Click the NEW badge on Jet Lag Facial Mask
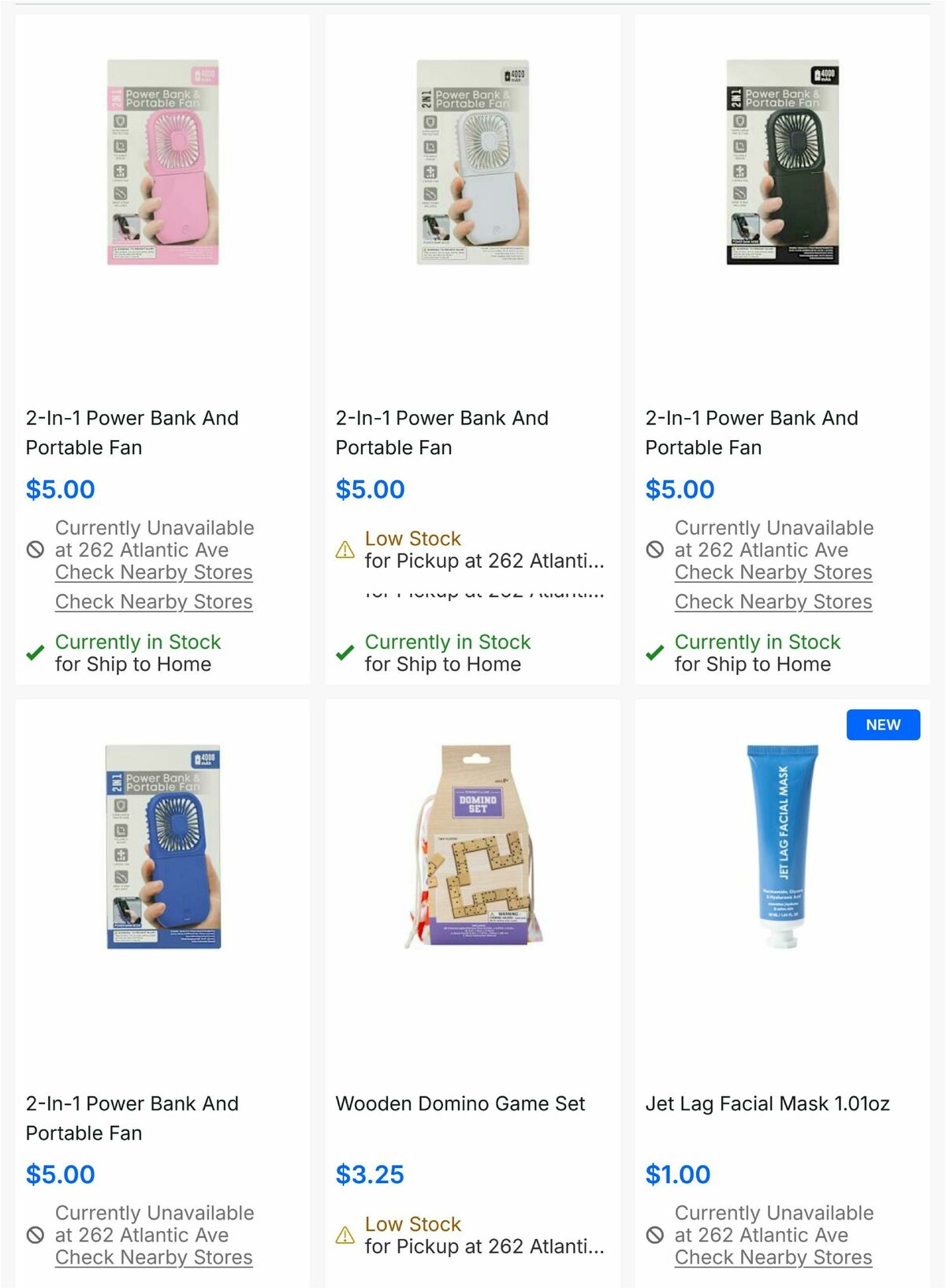The width and height of the screenshot is (946, 1288). (x=883, y=724)
